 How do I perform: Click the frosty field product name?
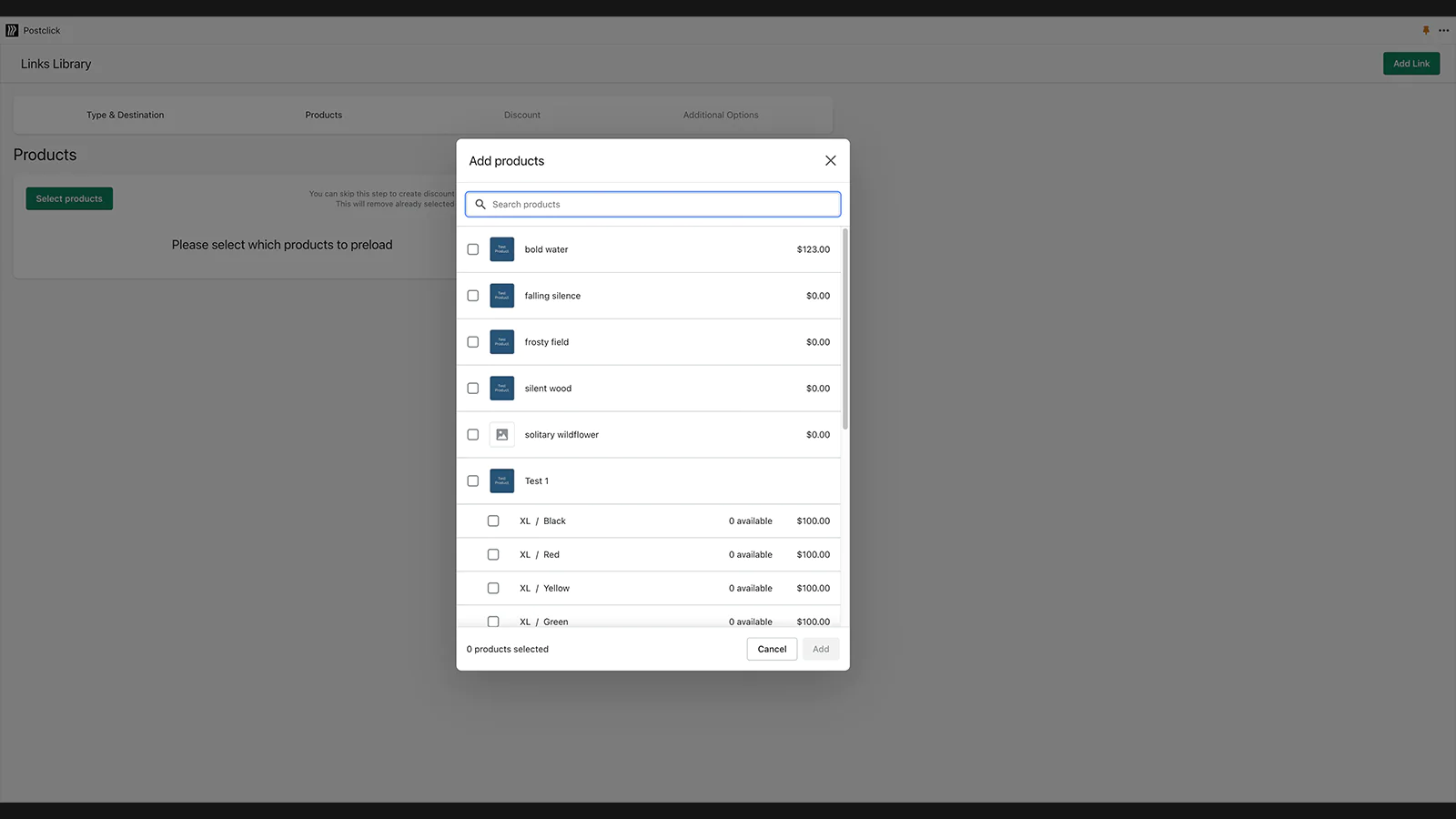(547, 342)
